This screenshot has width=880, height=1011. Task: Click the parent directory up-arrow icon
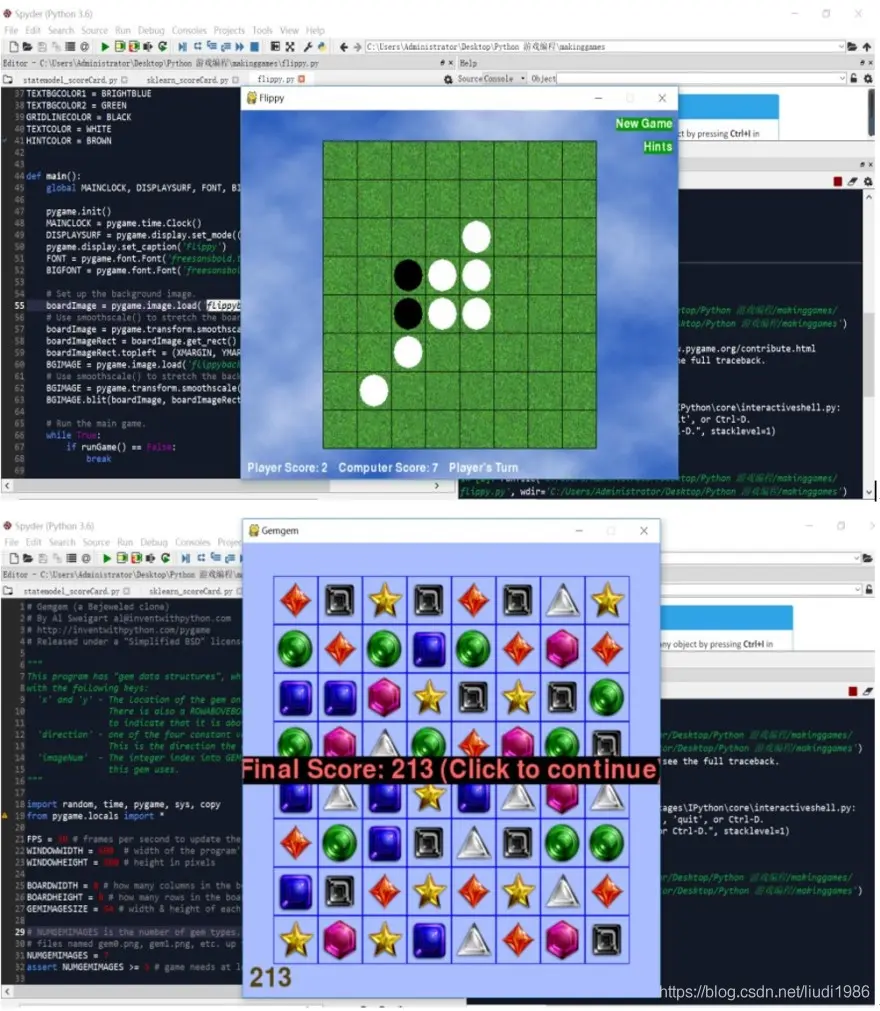867,46
